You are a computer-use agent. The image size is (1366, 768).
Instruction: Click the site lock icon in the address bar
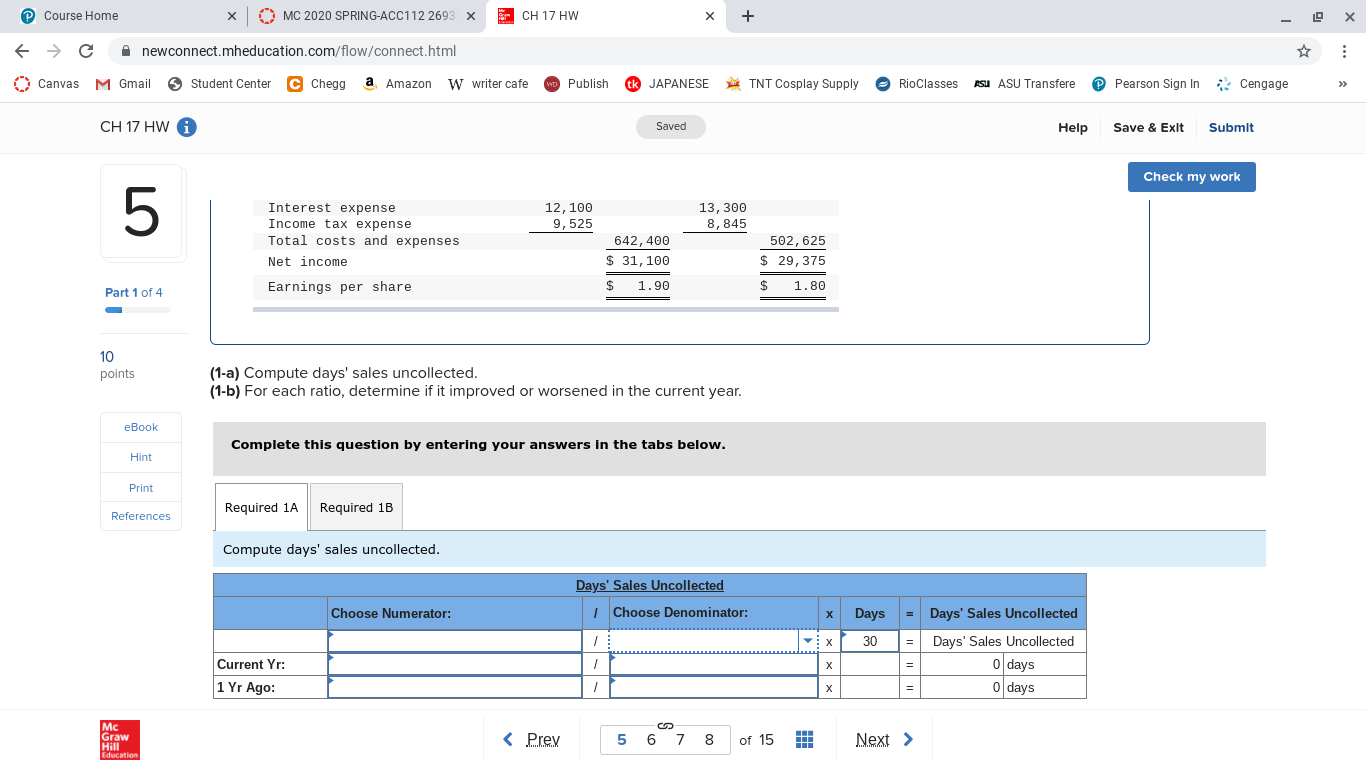[x=126, y=51]
